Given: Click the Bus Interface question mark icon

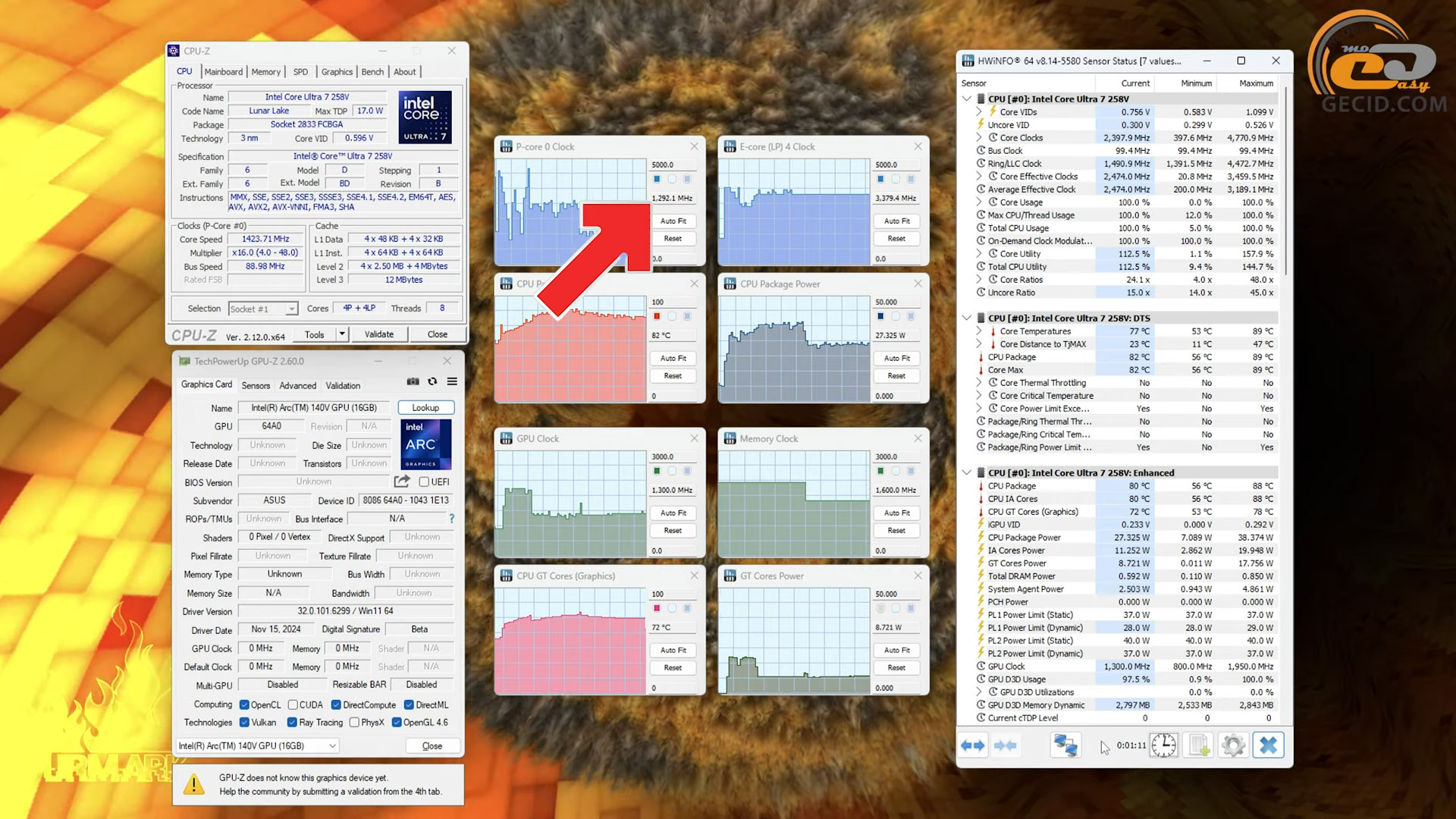Looking at the screenshot, I should click(x=452, y=519).
